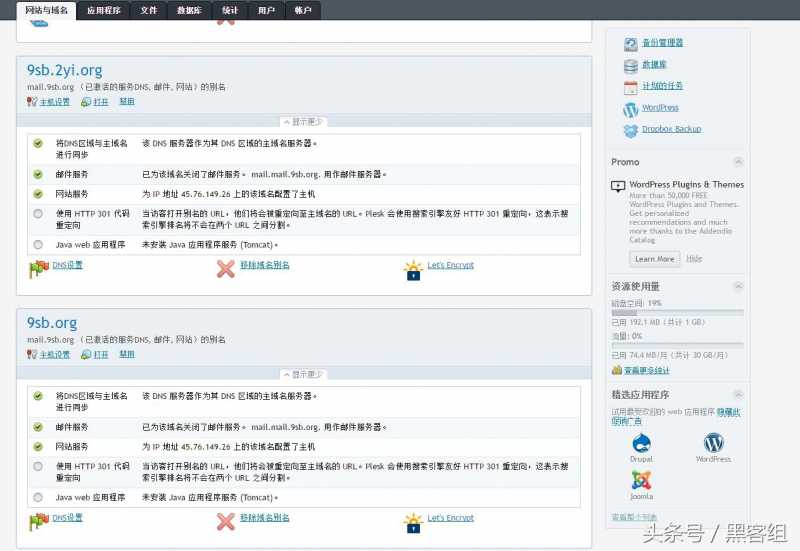Click 移除域名别名 link for 9sb.2yi.org

coord(265,265)
